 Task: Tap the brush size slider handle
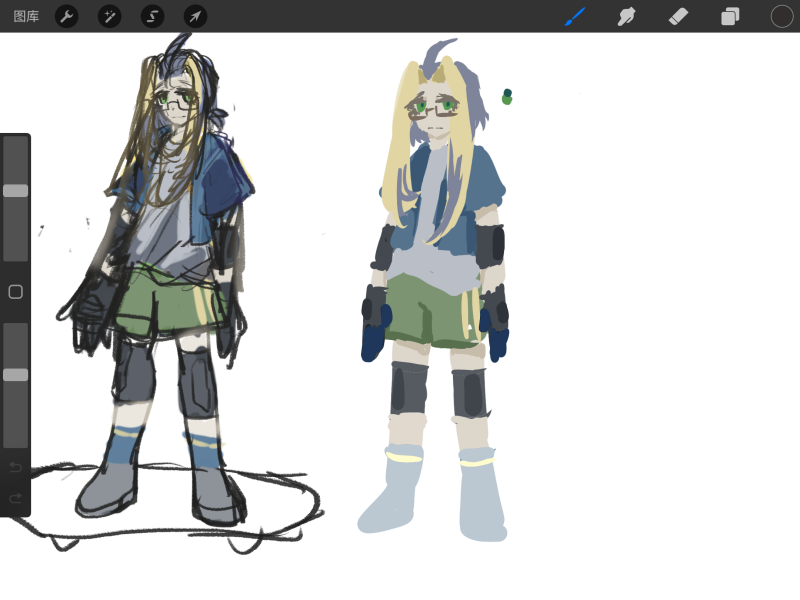pos(14,192)
